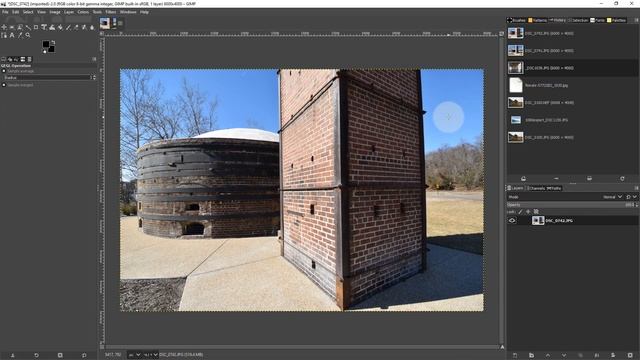Adjust the Radius stepper arrows
The width and height of the screenshot is (640, 360).
[94, 78]
